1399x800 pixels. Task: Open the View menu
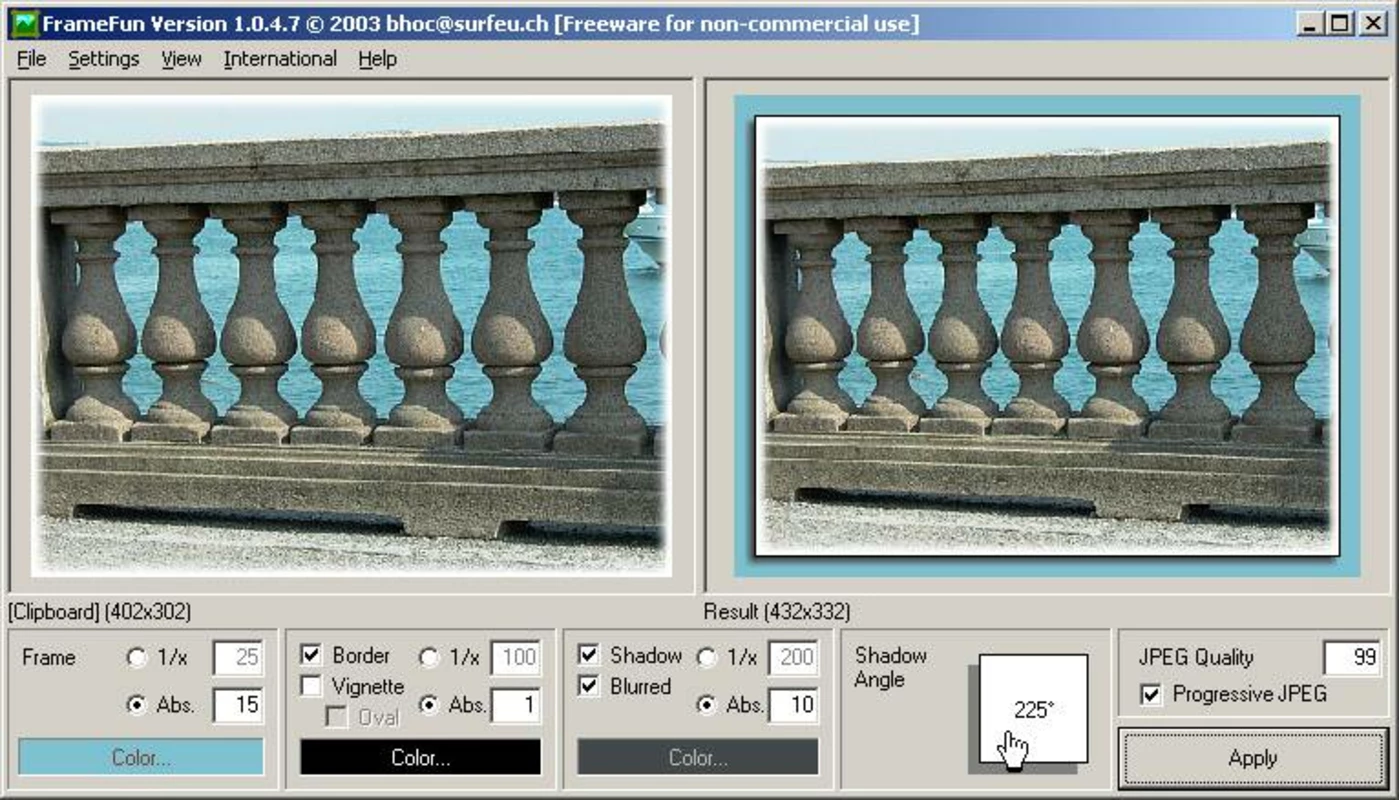[181, 59]
